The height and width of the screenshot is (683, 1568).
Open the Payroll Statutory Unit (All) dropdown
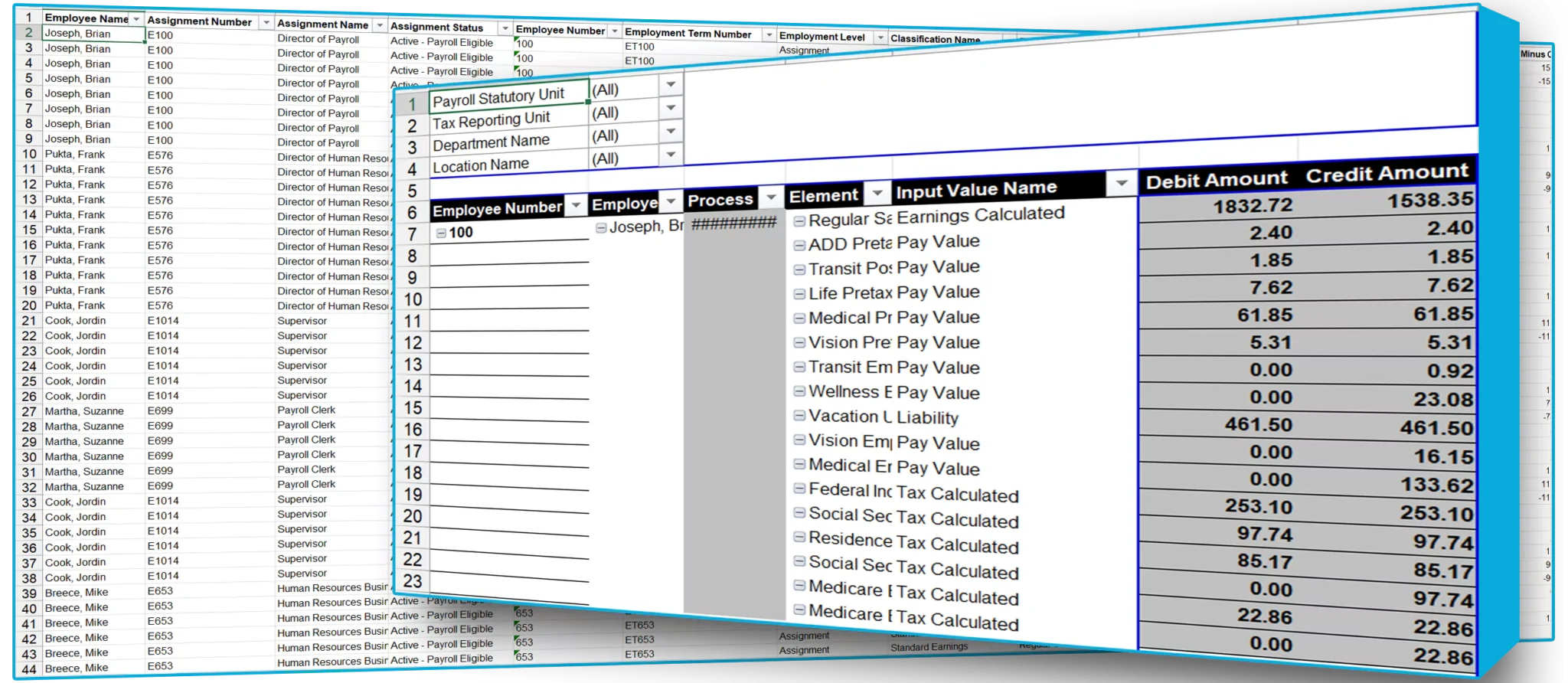[x=671, y=85]
